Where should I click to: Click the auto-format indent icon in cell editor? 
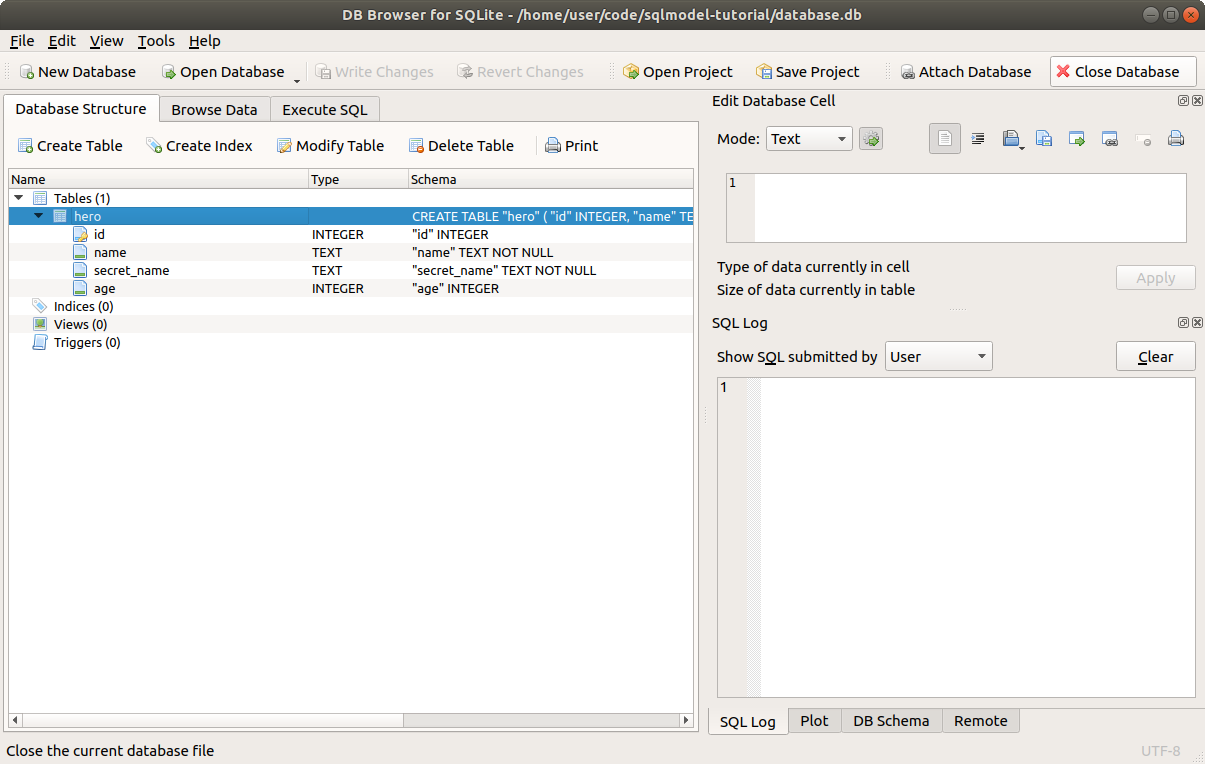(x=978, y=139)
